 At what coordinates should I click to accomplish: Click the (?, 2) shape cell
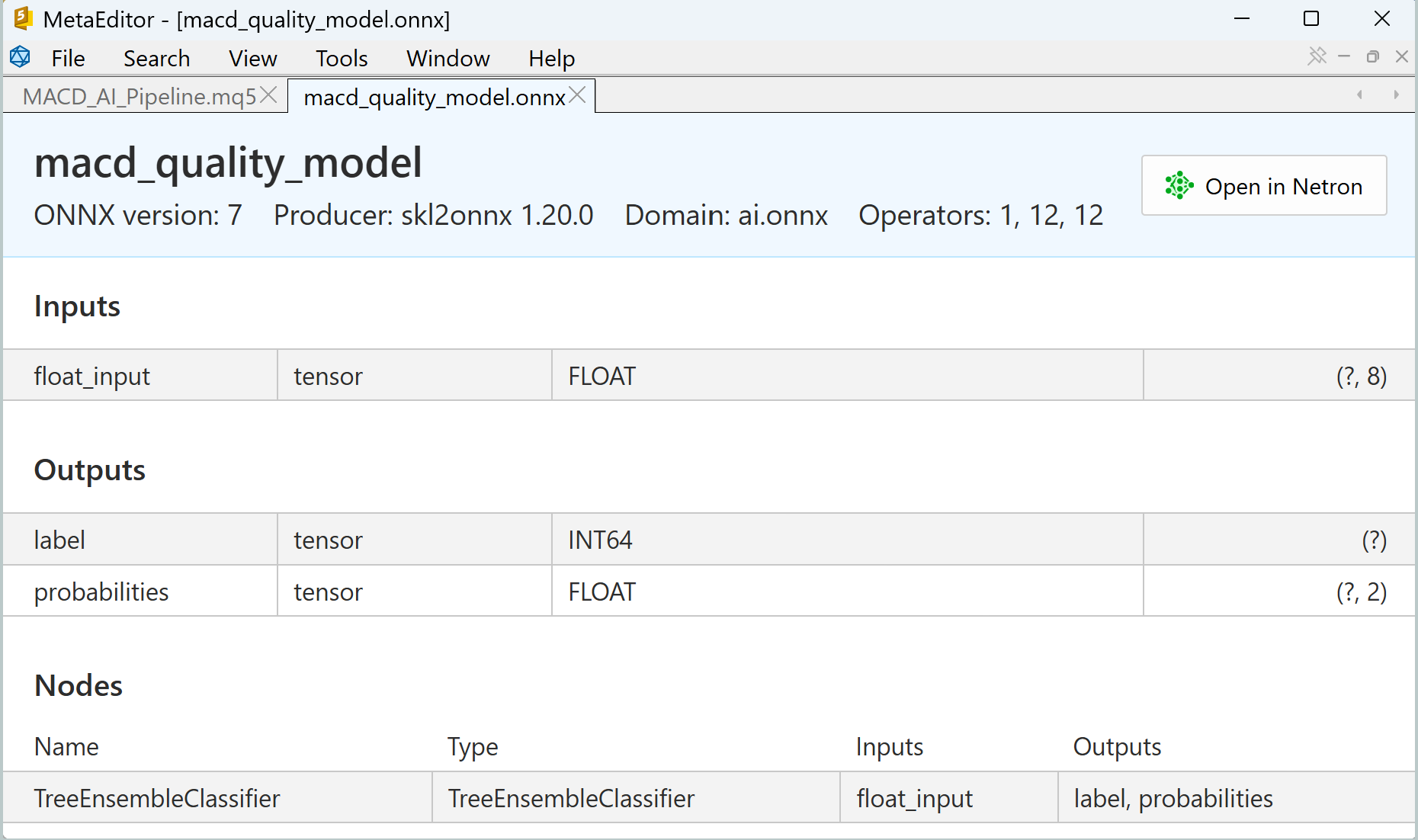point(1279,592)
